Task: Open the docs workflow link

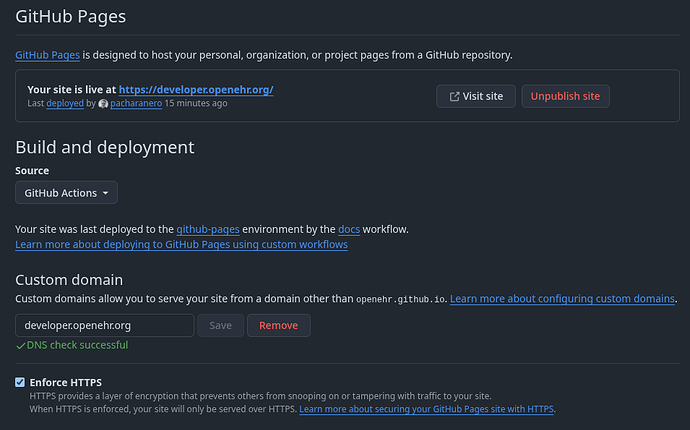Action: [x=349, y=229]
